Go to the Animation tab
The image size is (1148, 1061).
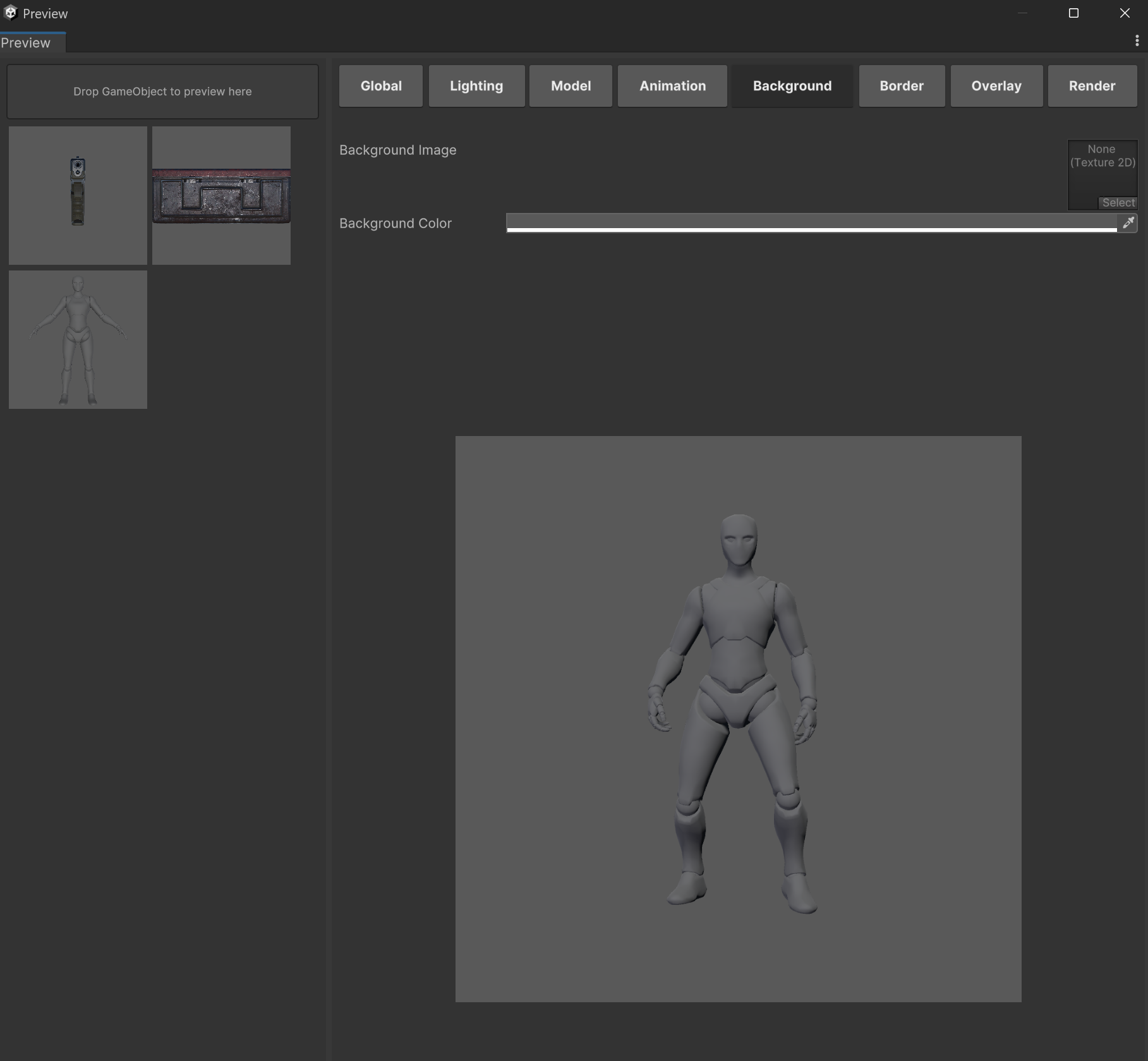(672, 86)
